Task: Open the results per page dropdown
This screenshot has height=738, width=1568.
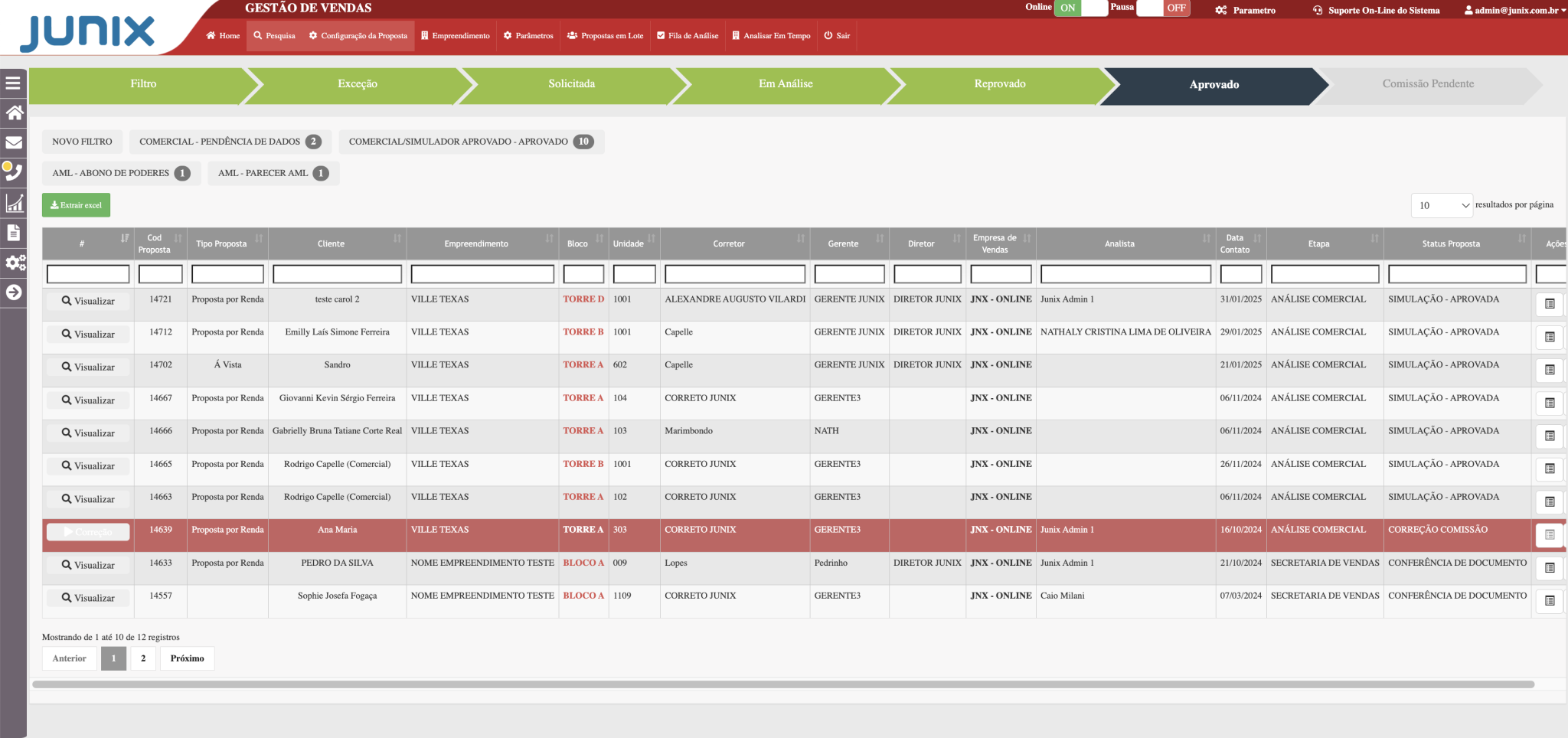Action: point(1442,205)
